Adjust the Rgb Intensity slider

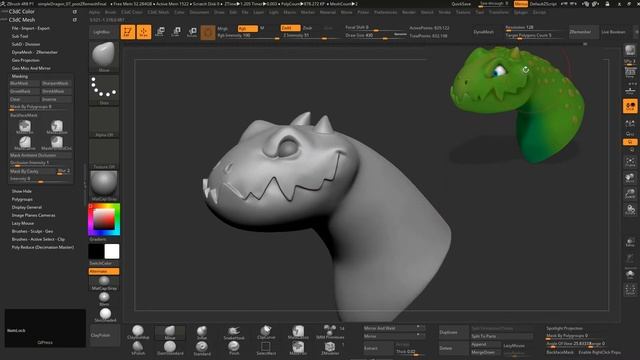coord(248,36)
